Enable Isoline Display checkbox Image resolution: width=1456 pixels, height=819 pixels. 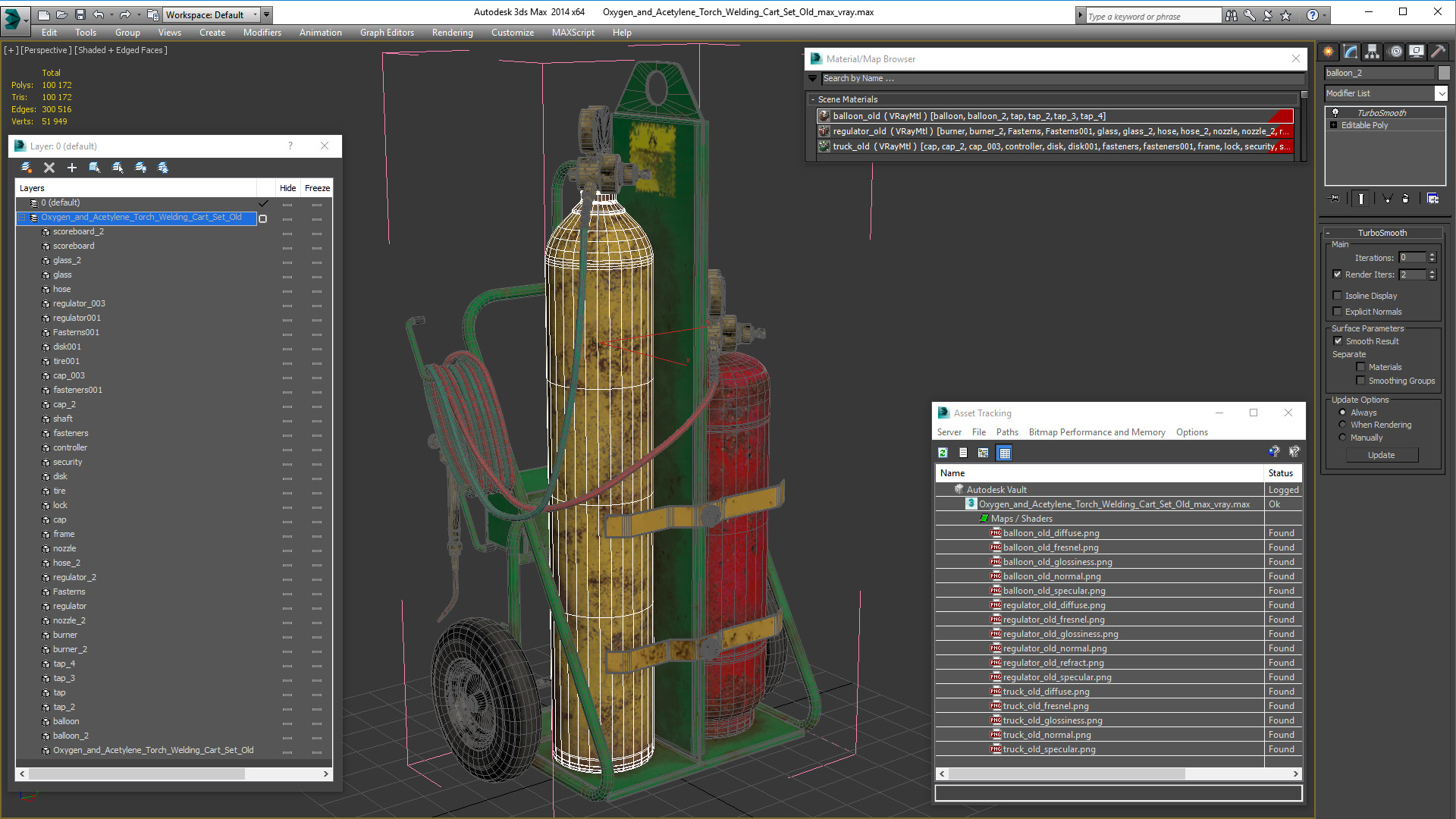[1338, 296]
